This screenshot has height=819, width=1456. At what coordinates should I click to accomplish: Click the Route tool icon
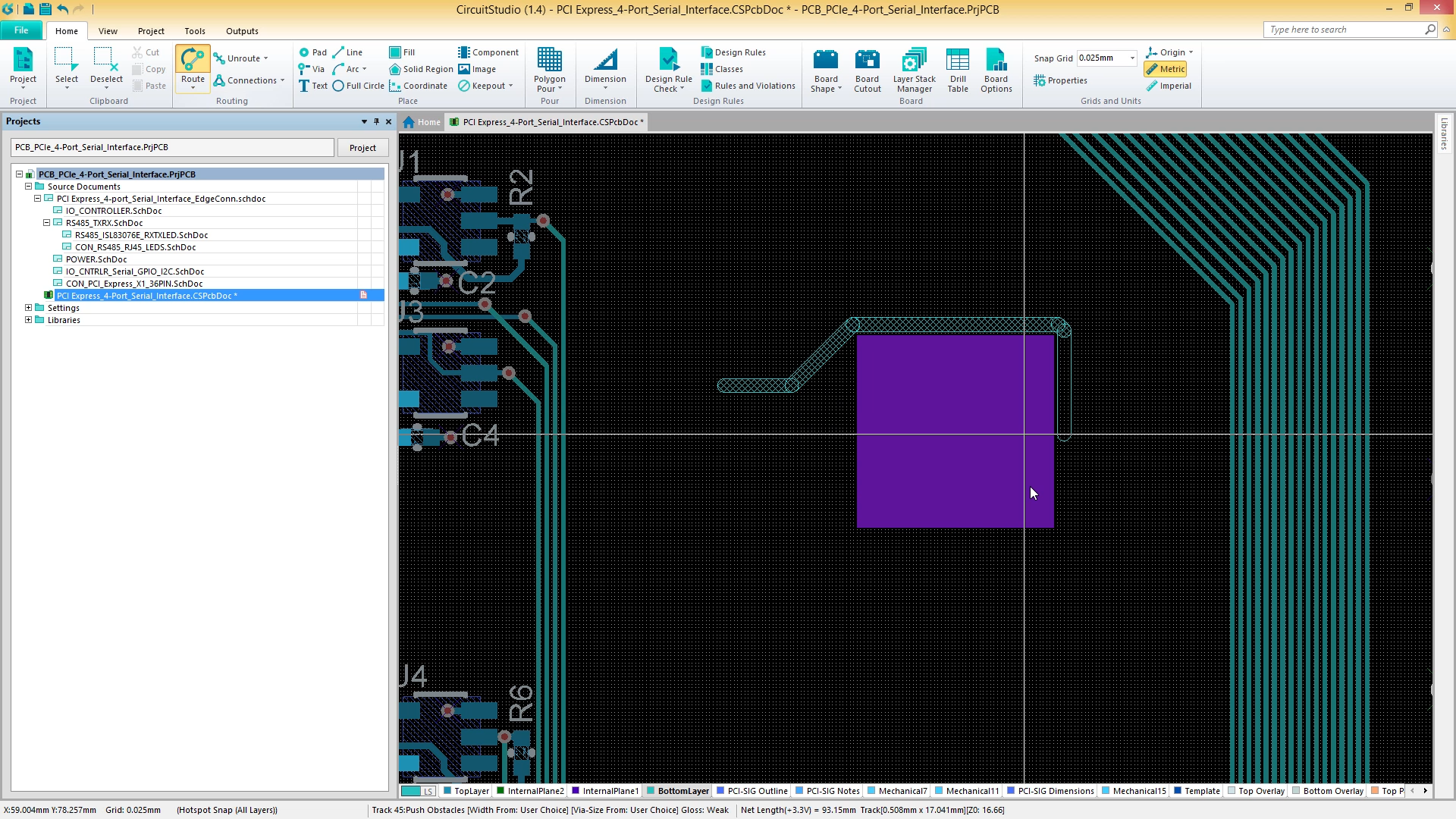pos(193,60)
